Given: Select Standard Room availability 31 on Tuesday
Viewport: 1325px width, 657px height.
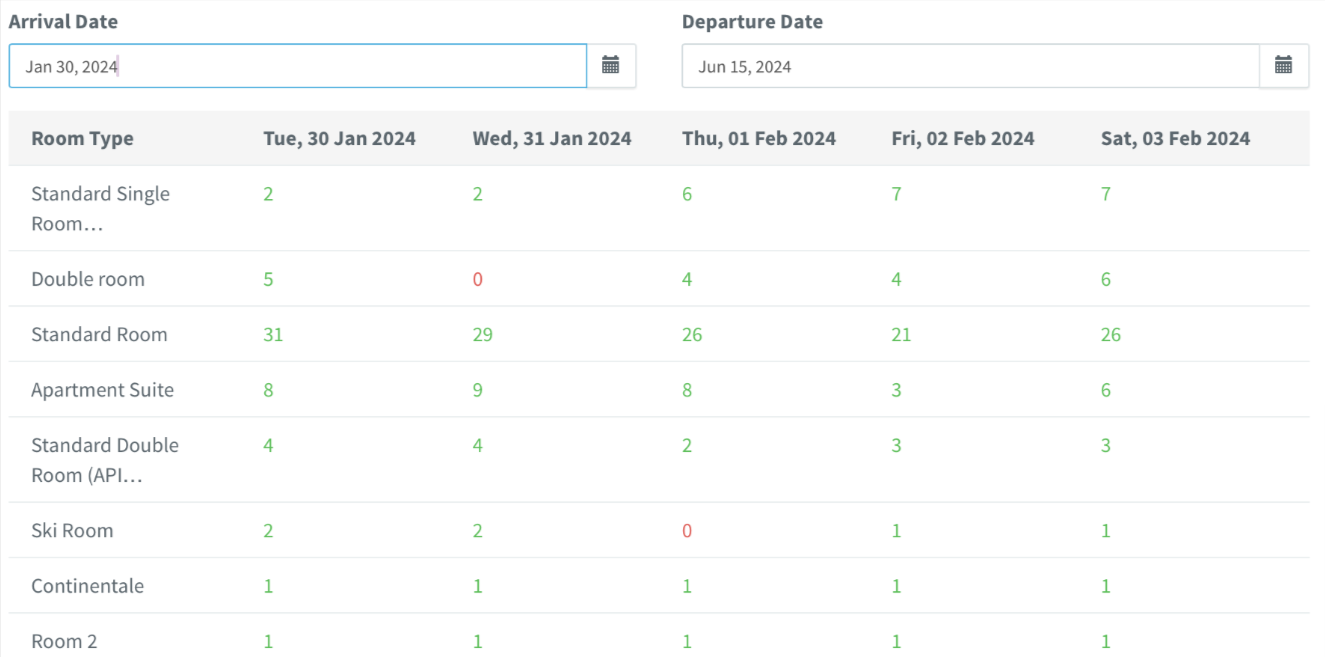Looking at the screenshot, I should pyautogui.click(x=273, y=335).
